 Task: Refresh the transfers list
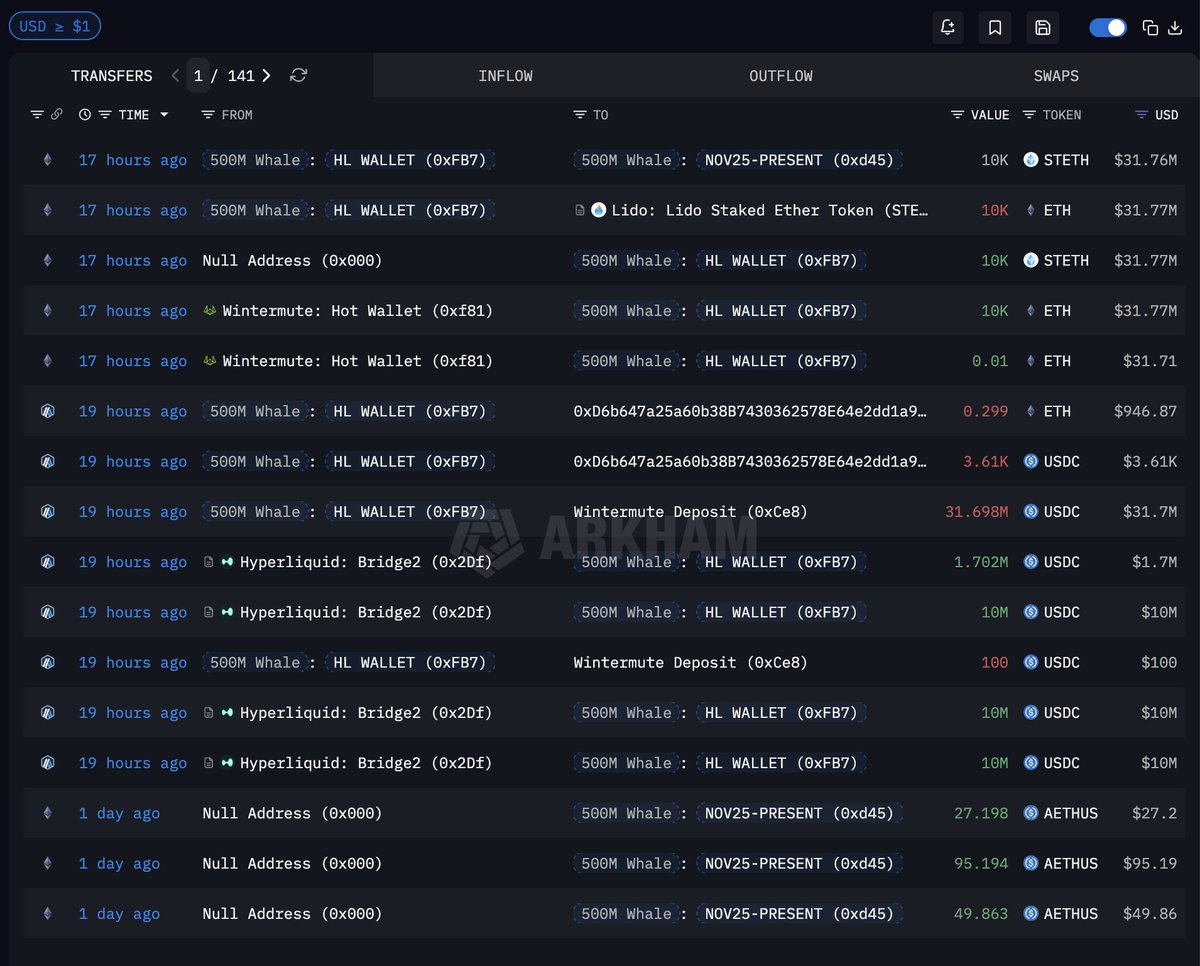(x=298, y=76)
